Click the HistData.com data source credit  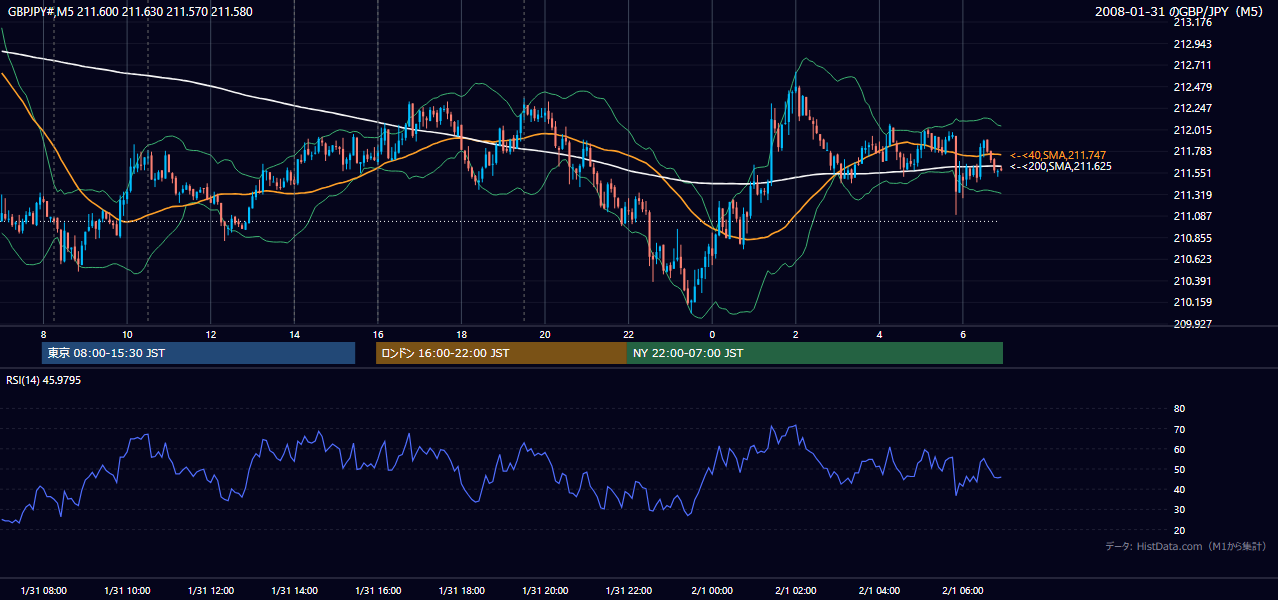1185,546
